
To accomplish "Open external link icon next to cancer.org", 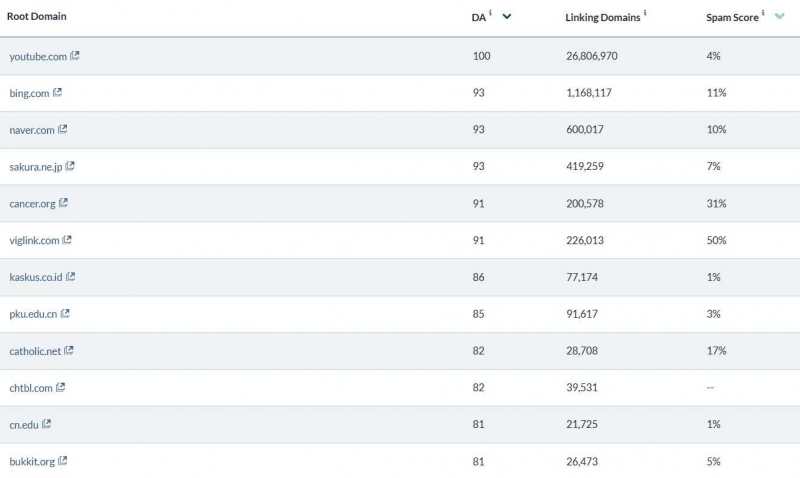I will click(64, 203).
